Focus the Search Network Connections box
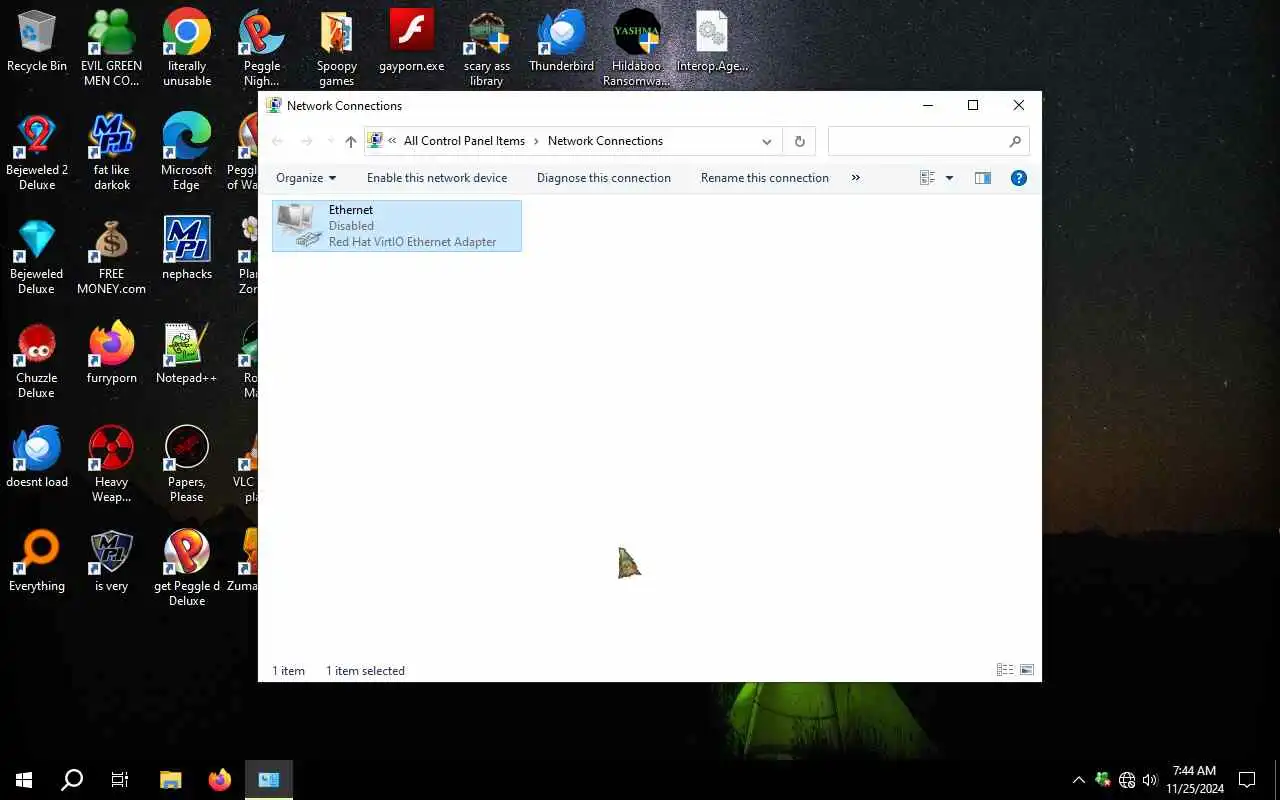The image size is (1280, 800). click(929, 142)
